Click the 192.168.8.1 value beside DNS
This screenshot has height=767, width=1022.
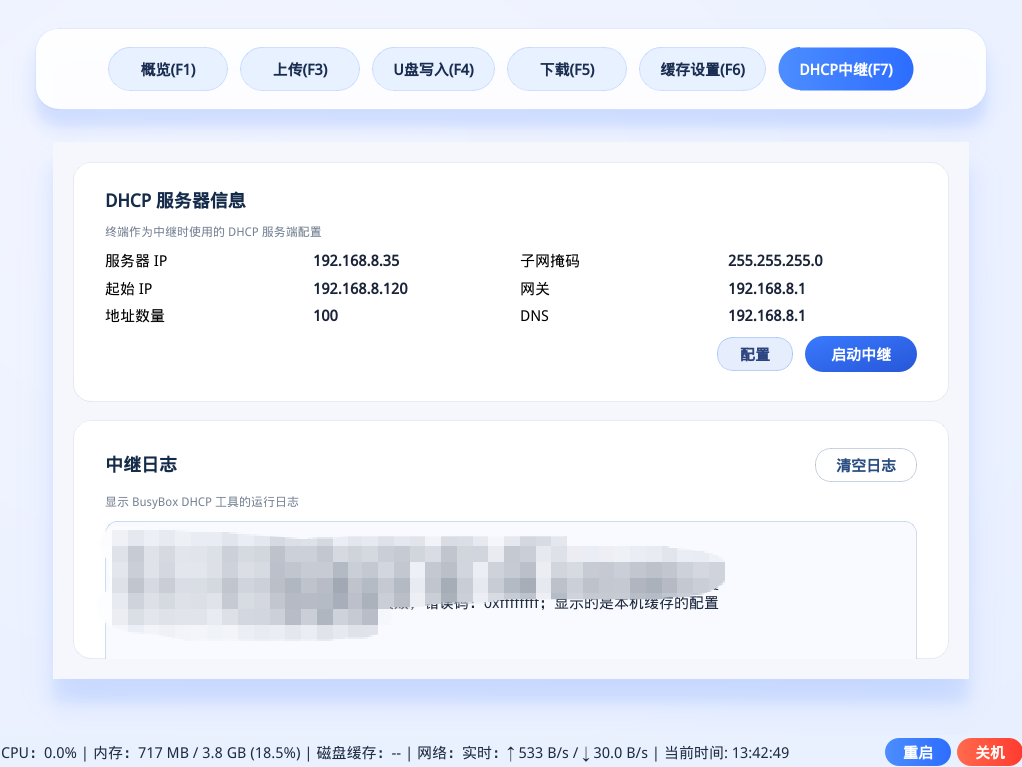pyautogui.click(x=766, y=316)
